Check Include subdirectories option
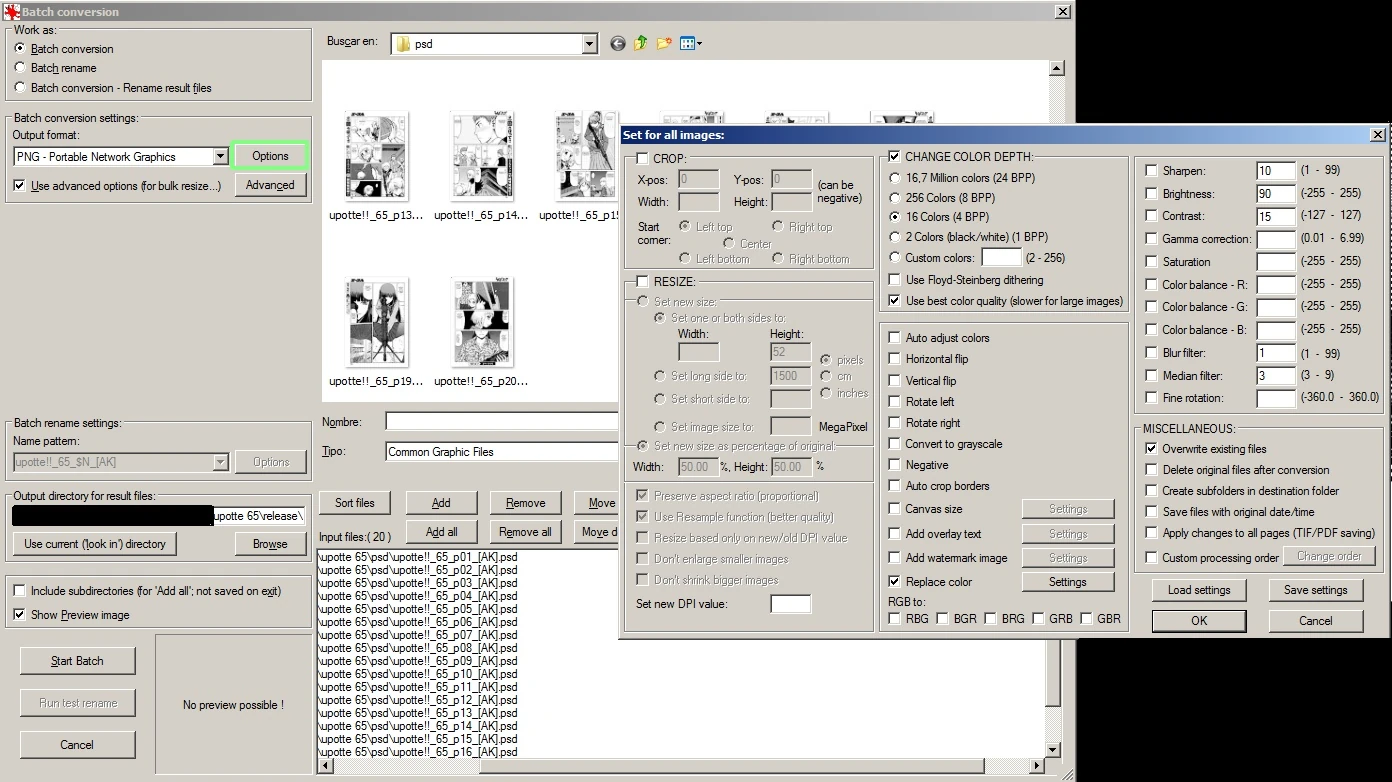The height and width of the screenshot is (782, 1392). coord(20,591)
